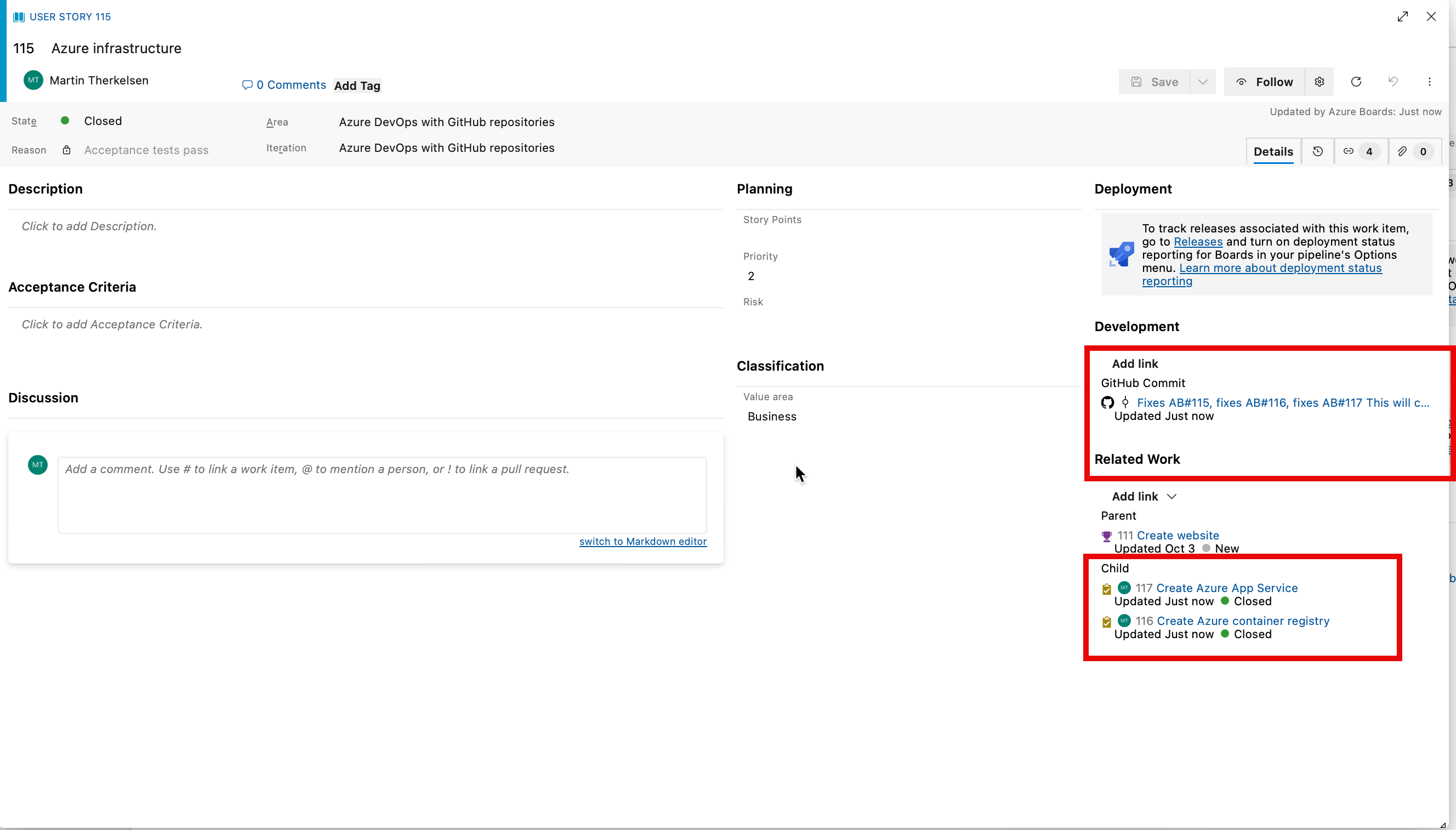Screen dimensions: 1456x830
Task: Click Add link under Development
Action: click(1135, 363)
